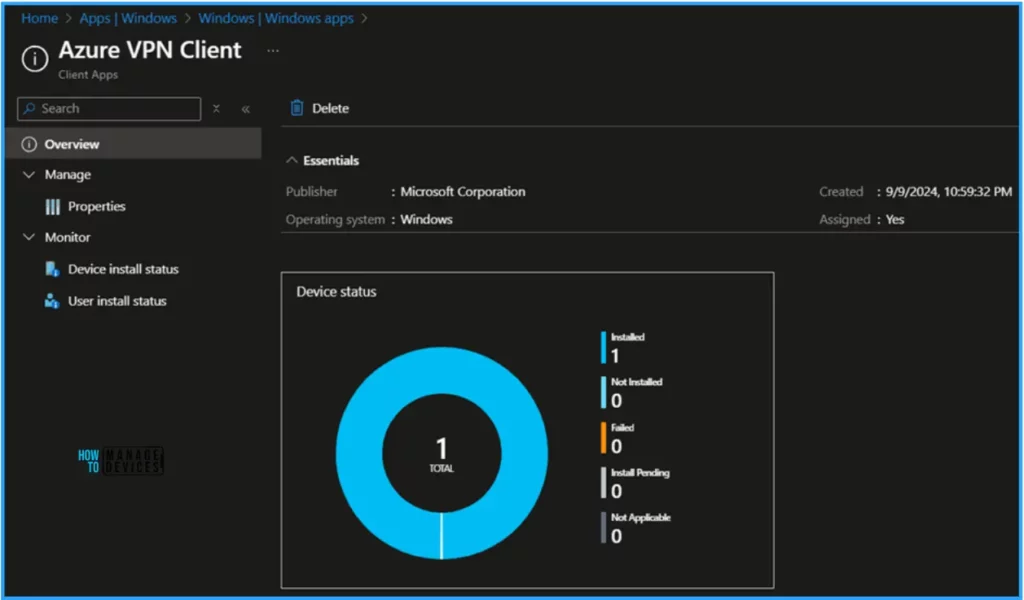Screen dimensions: 1024x600
Task: Open User install status page
Action: 118,301
